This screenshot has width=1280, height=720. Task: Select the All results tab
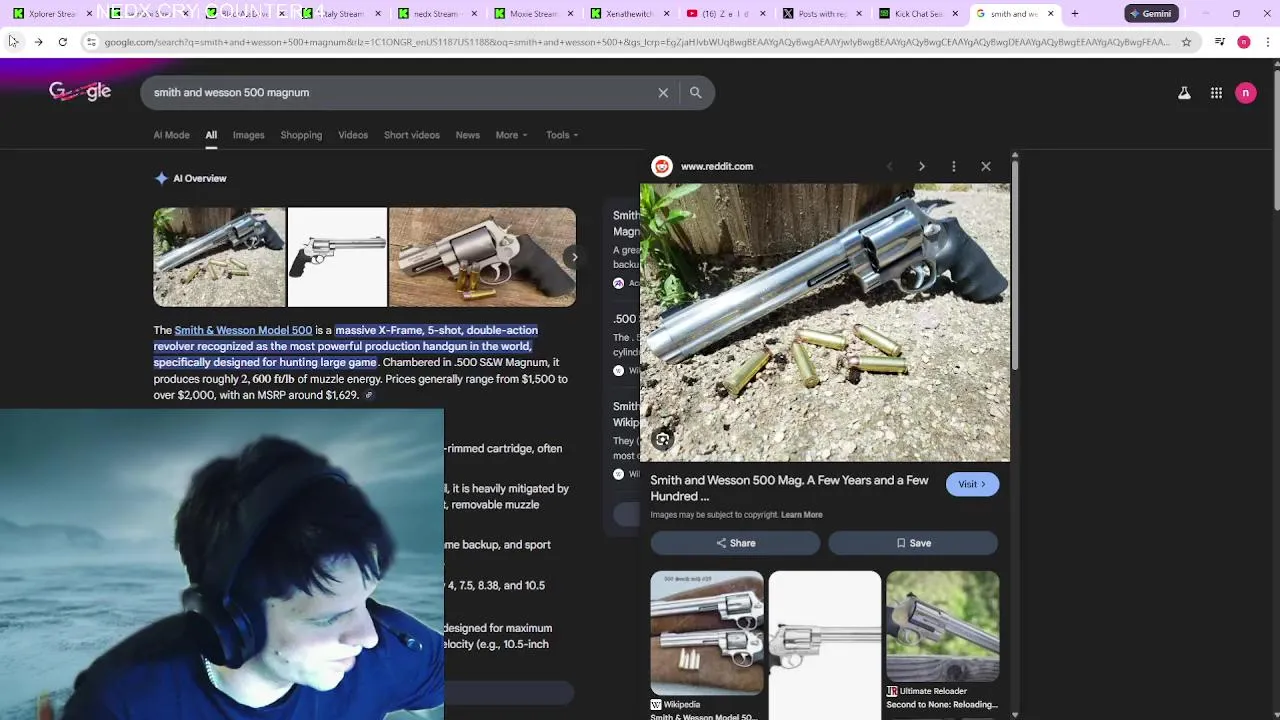[x=211, y=135]
